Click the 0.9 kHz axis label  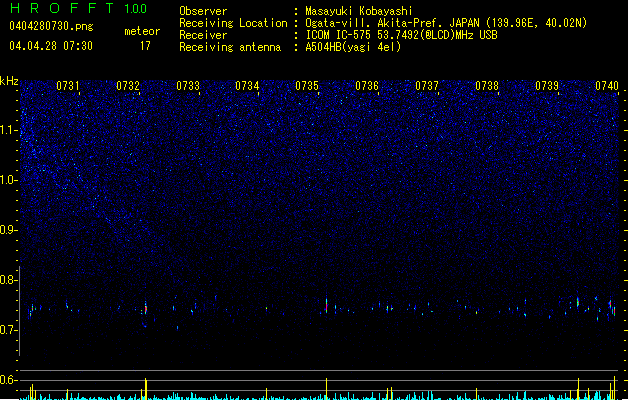click(9, 230)
